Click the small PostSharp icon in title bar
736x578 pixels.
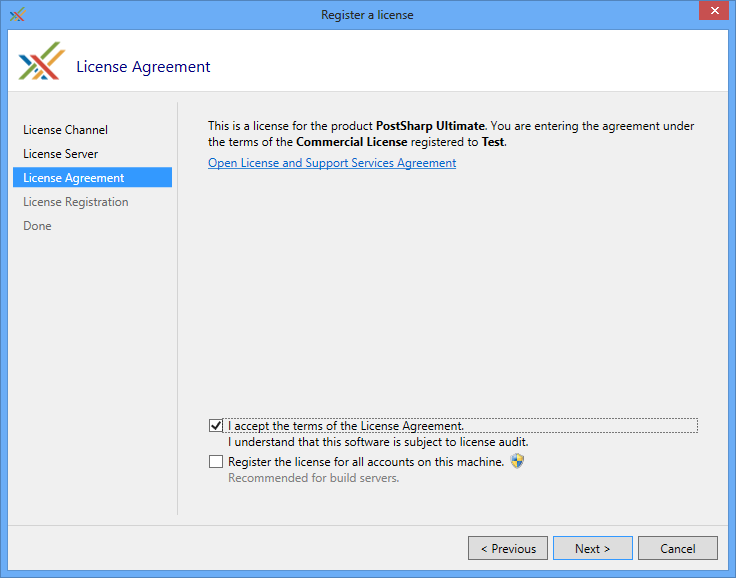coord(17,15)
